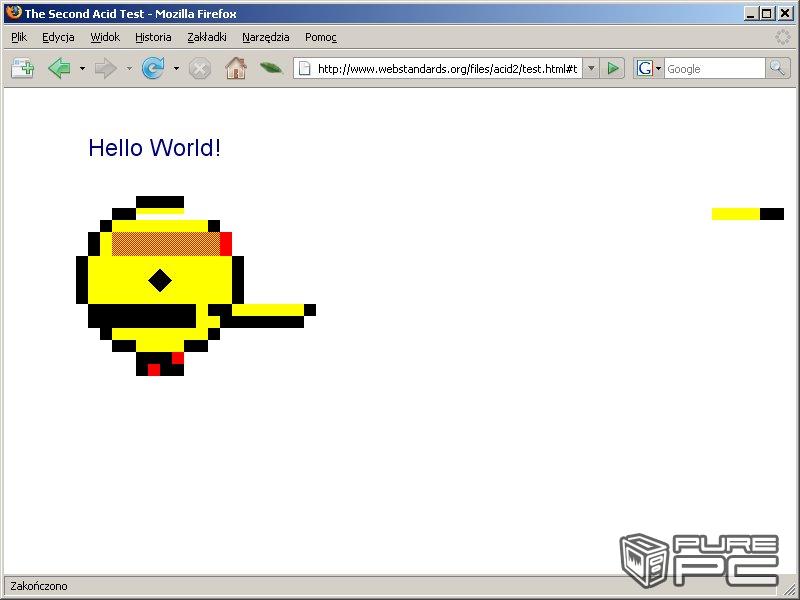Click the "Zakończono" status bar text
Viewport: 800px width, 600px height.
pos(39,586)
